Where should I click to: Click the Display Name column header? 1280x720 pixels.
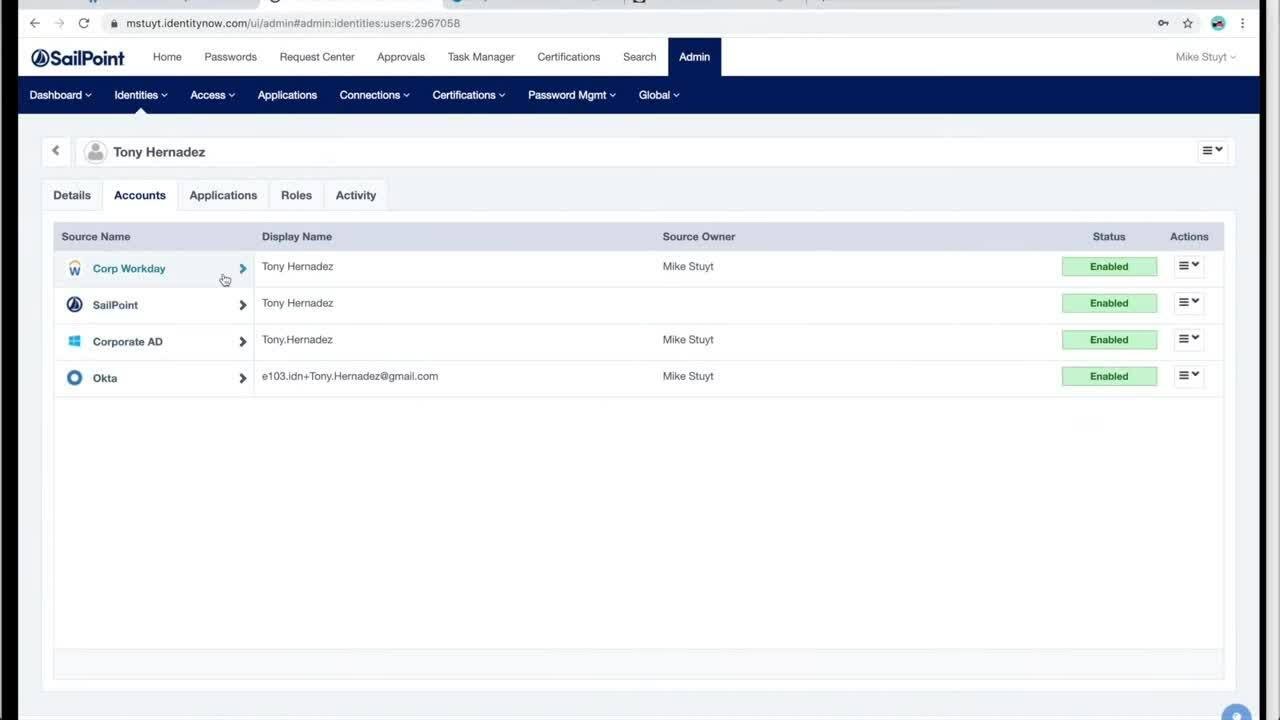[x=297, y=237]
